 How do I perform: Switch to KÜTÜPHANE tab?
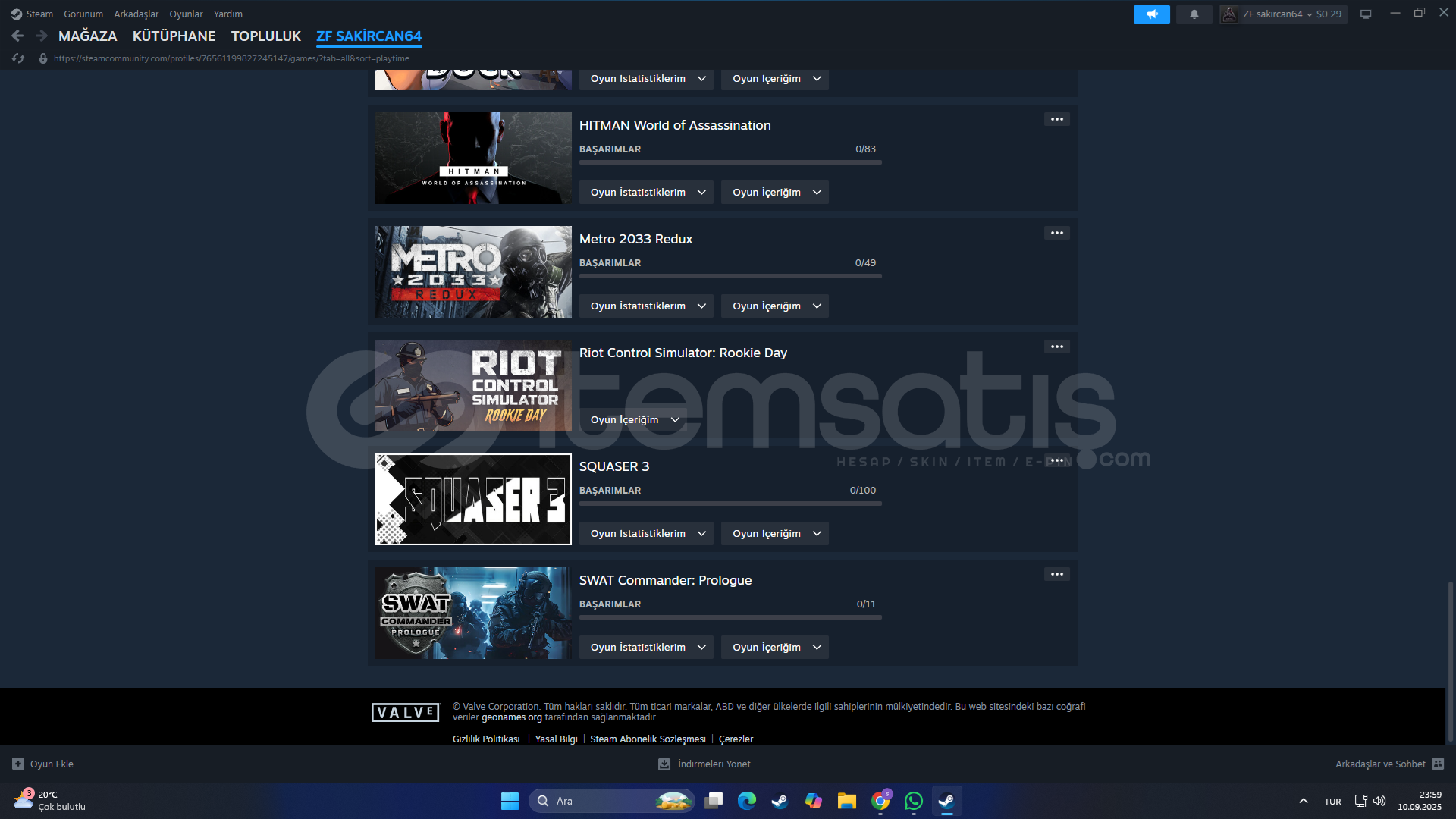(x=174, y=36)
